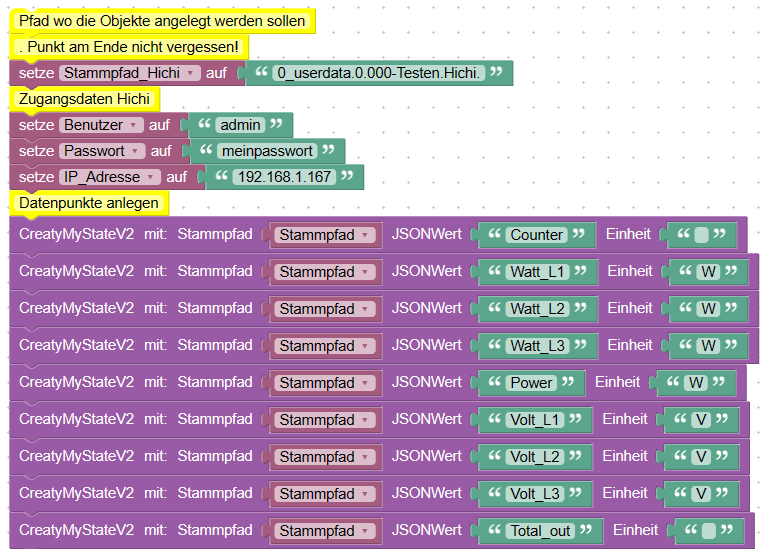Select the 'Datenpunkte anlegen' comment block
This screenshot has height=549, width=761.
(89, 203)
